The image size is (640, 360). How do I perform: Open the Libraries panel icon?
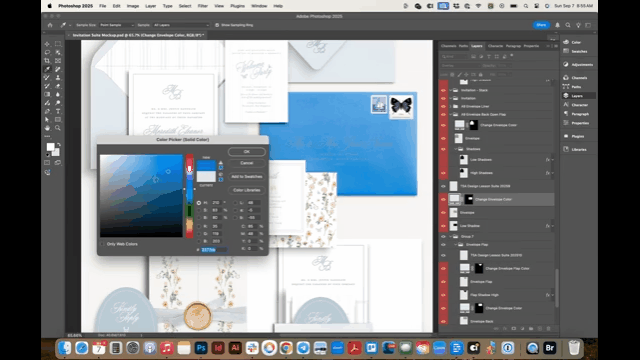point(575,149)
